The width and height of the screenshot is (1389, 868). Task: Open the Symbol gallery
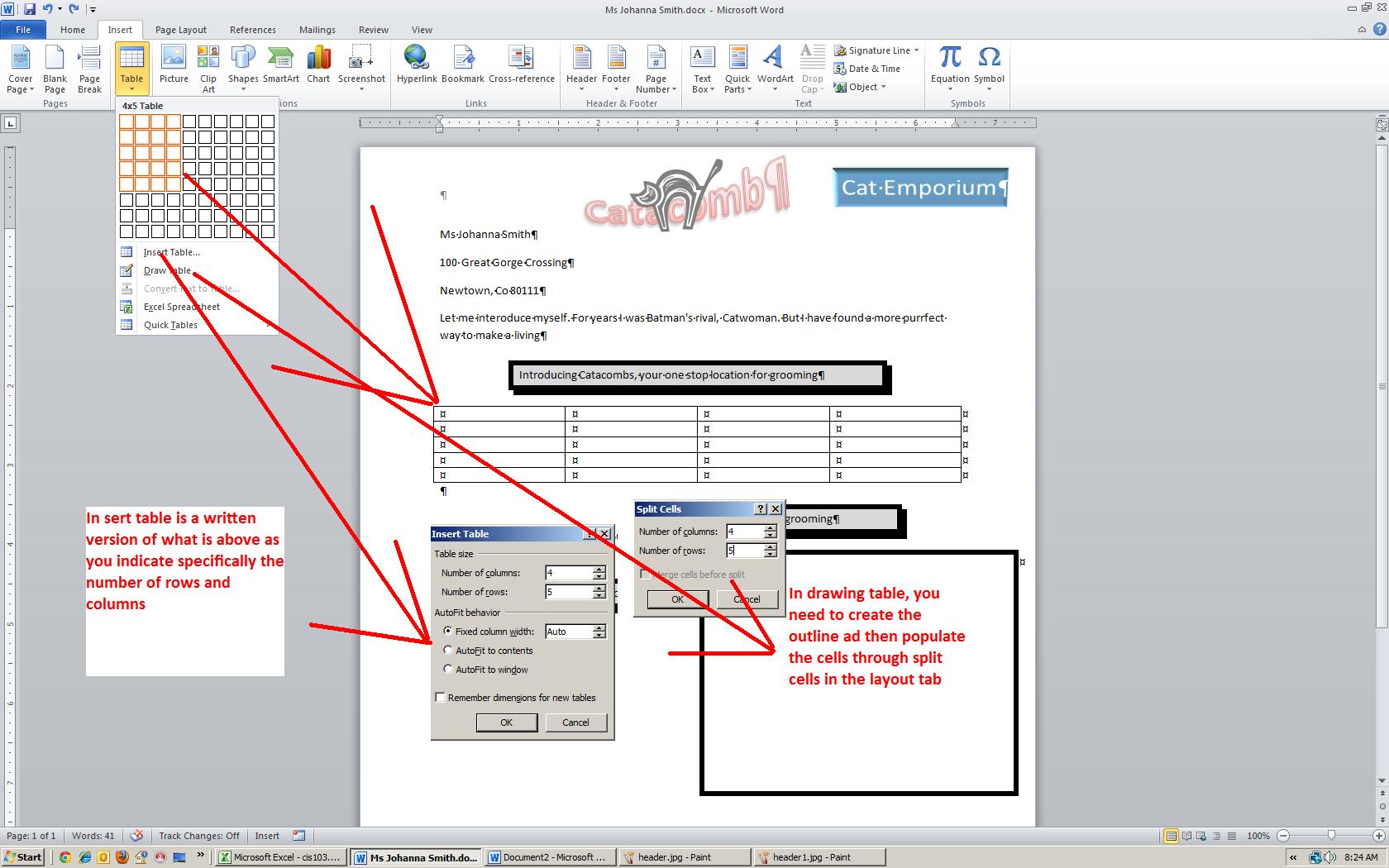pos(989,69)
